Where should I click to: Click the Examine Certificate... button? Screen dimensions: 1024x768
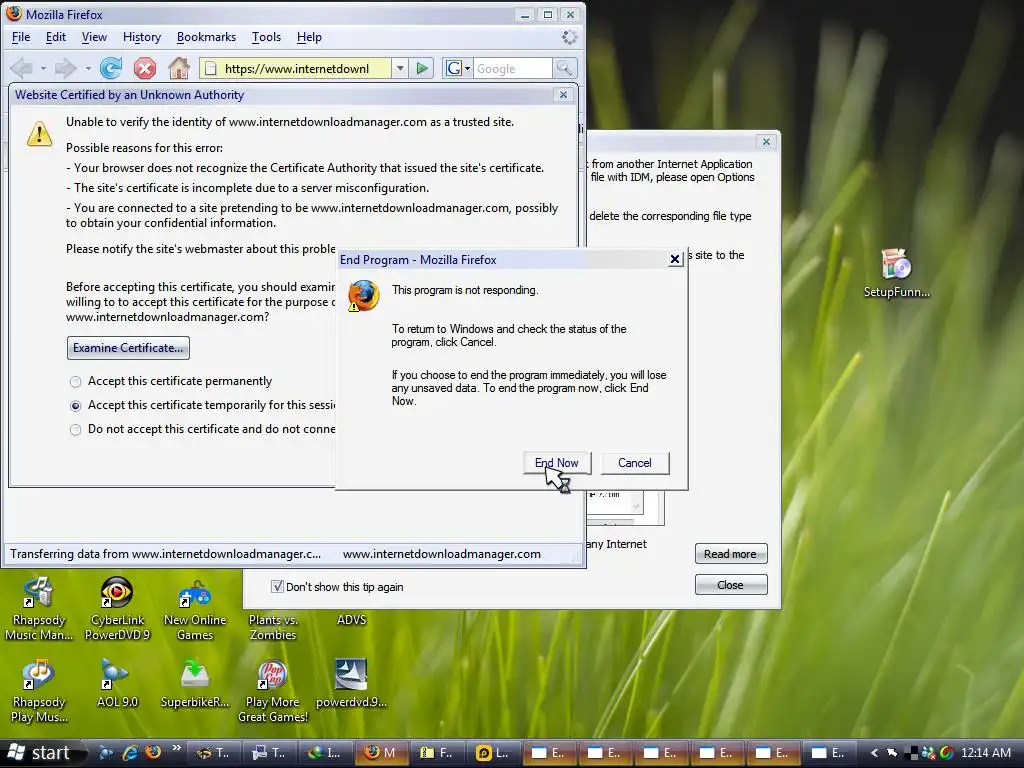[x=128, y=348]
